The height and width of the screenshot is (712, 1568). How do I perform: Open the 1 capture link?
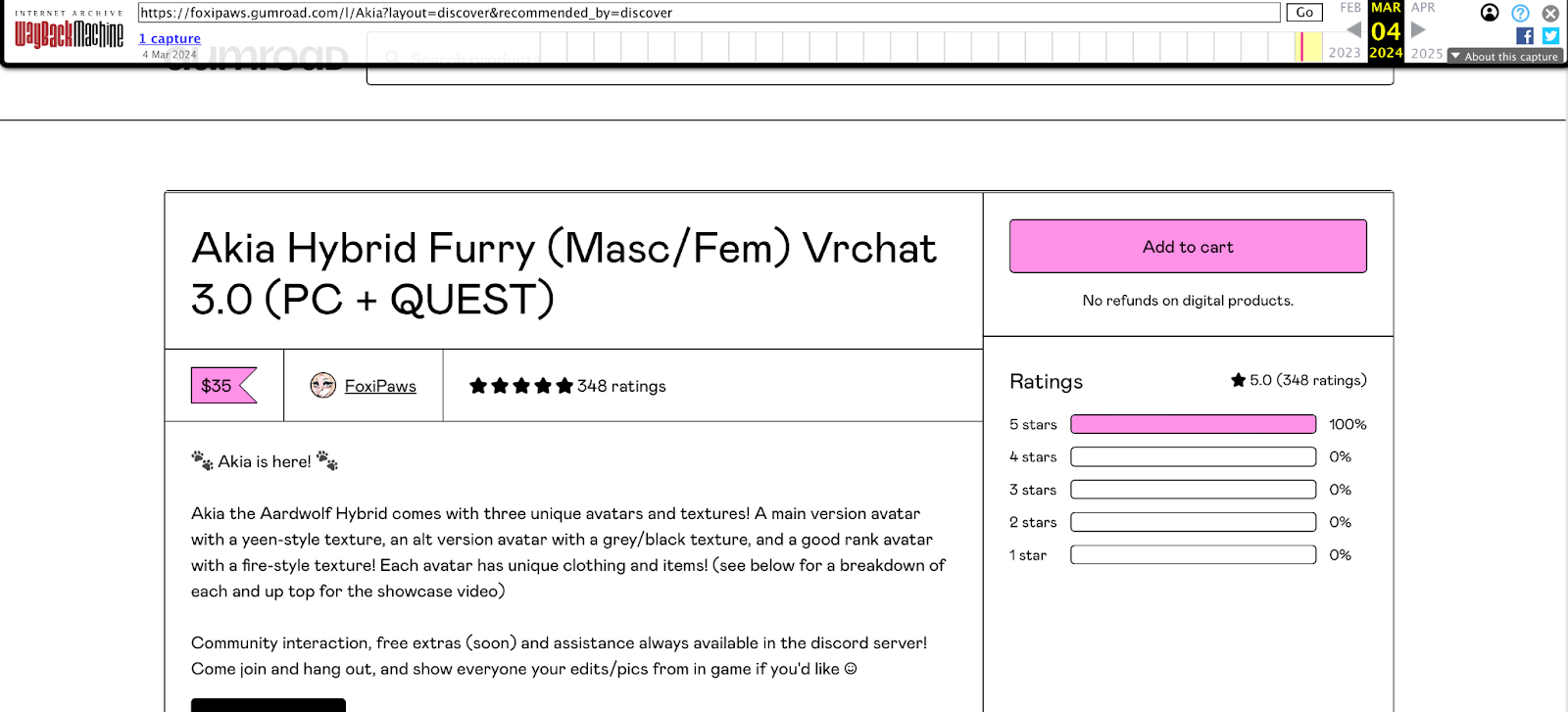pyautogui.click(x=170, y=38)
